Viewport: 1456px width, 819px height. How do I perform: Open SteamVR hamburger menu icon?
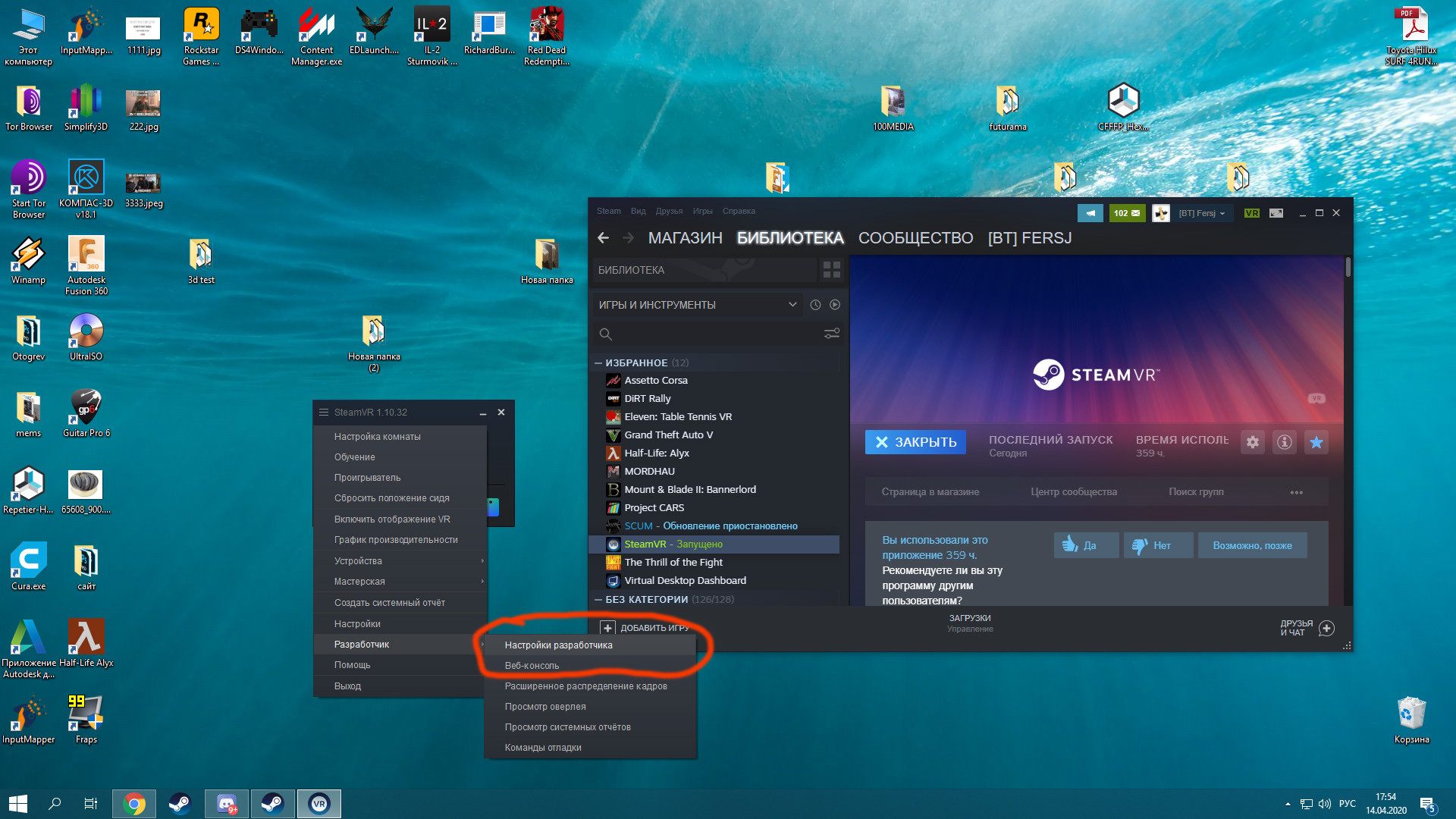pos(324,413)
